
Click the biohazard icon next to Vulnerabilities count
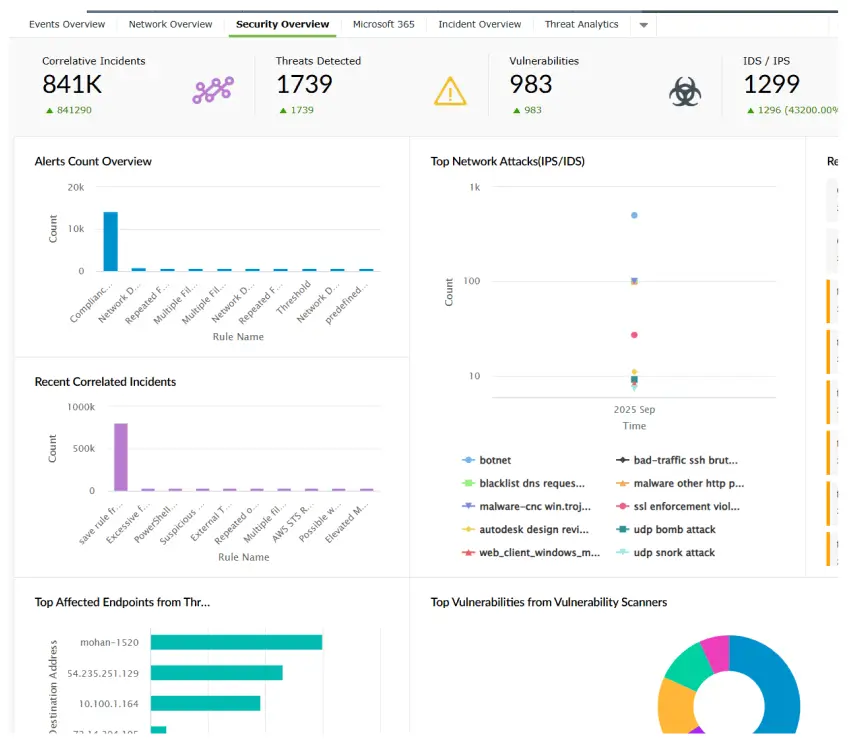click(685, 90)
